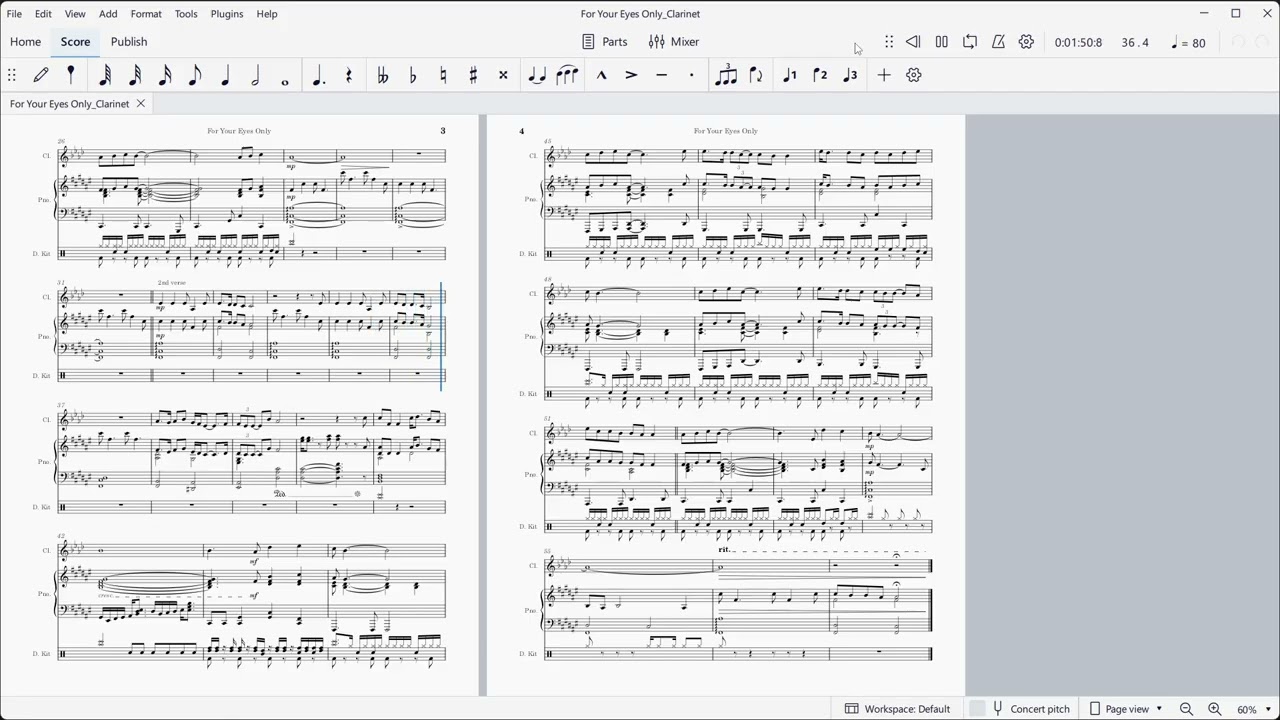Toggle the augmentation dot
The height and width of the screenshot is (720, 1280).
click(319, 75)
